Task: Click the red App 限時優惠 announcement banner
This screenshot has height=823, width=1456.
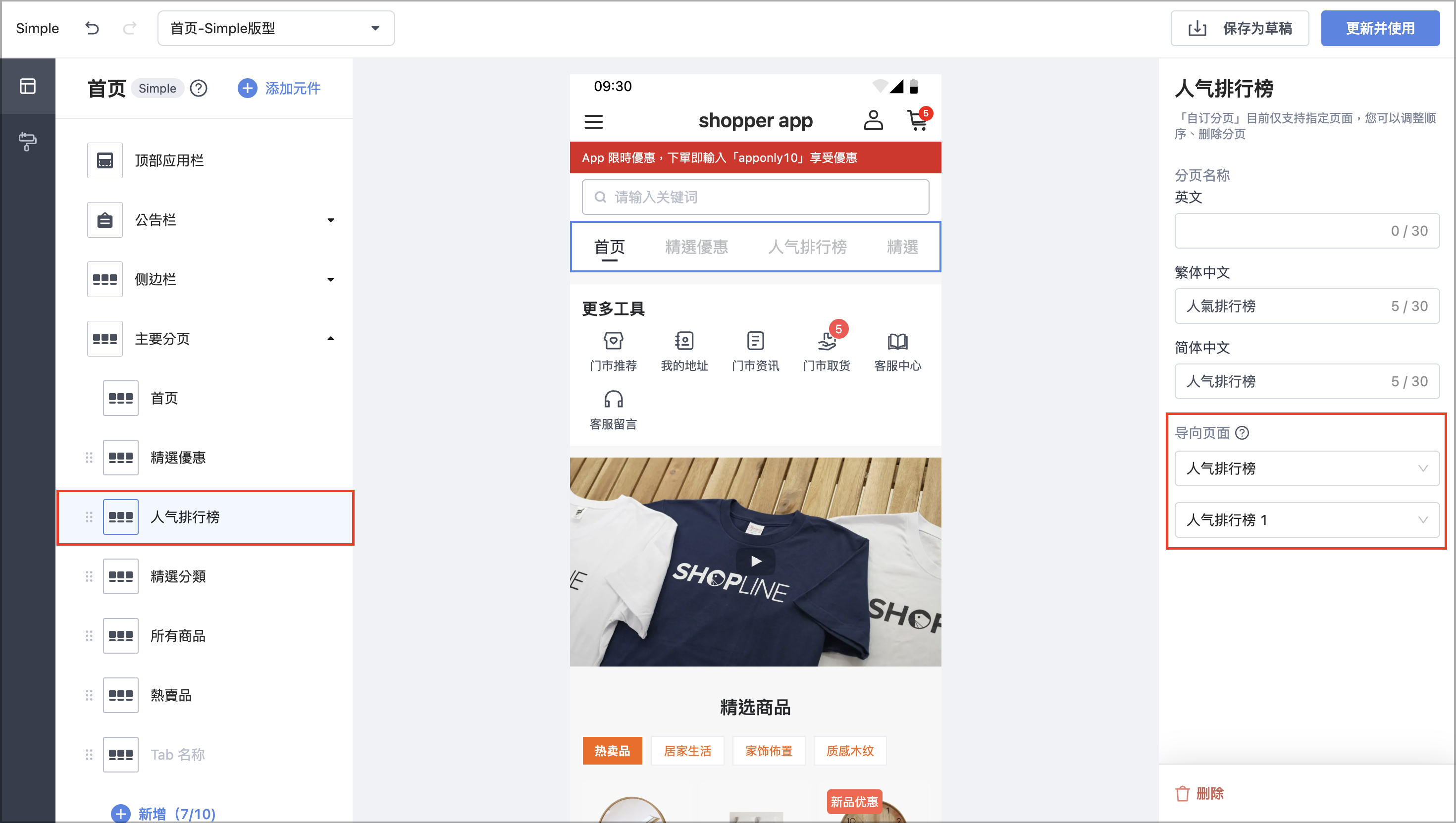Action: 755,157
